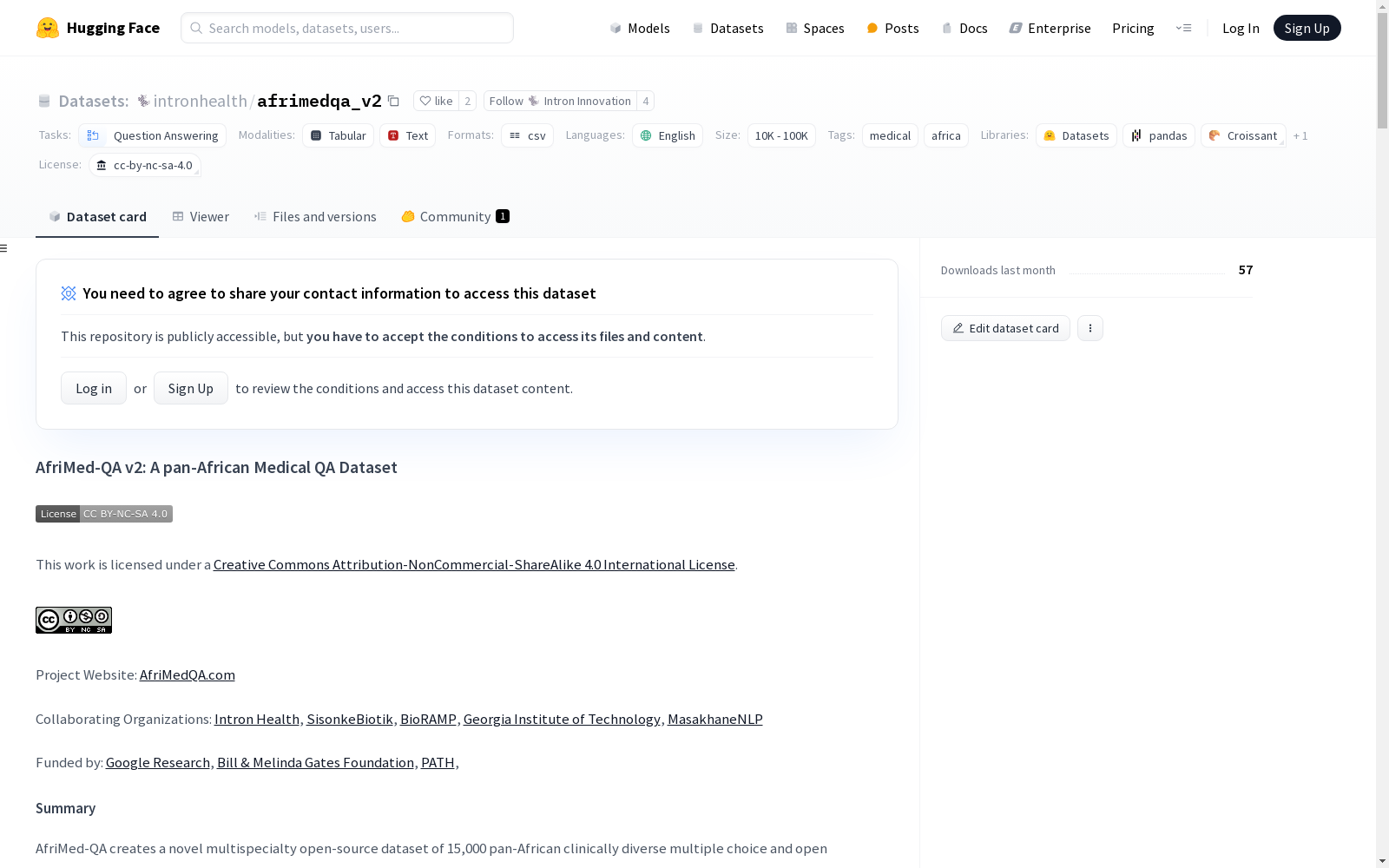Select the csv format tag
The height and width of the screenshot is (868, 1389).
(x=528, y=135)
